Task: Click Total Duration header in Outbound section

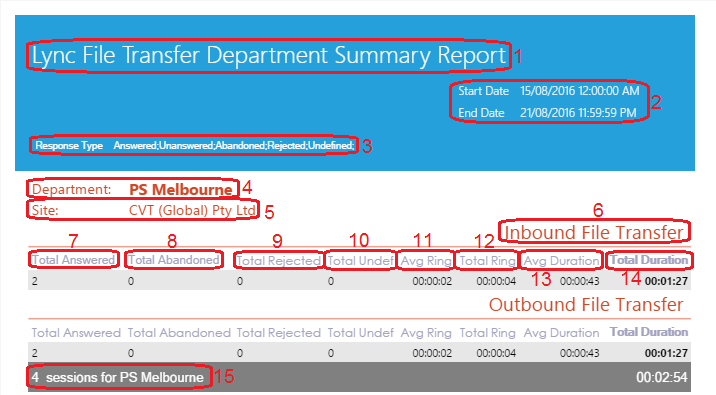Action: pos(649,332)
